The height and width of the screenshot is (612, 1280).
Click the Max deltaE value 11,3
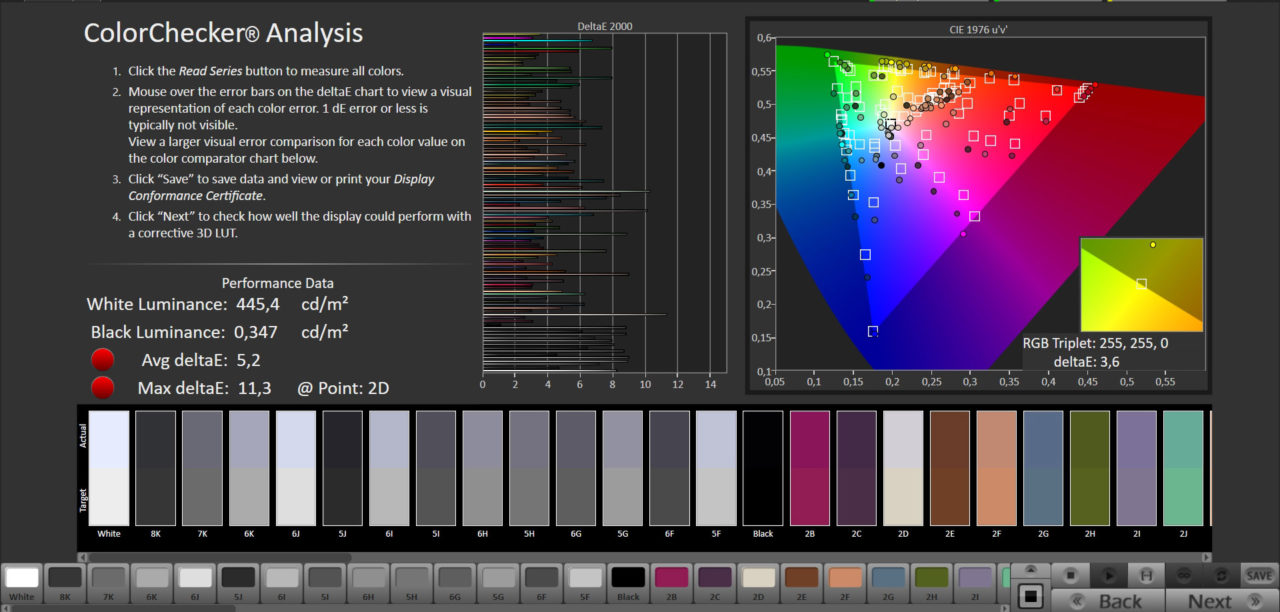249,388
